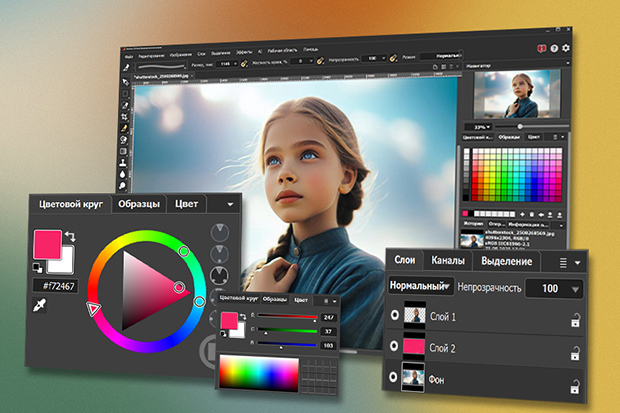This screenshot has width=620, height=413.
Task: Click the Navigator zoom slider handle
Action: tap(520, 127)
